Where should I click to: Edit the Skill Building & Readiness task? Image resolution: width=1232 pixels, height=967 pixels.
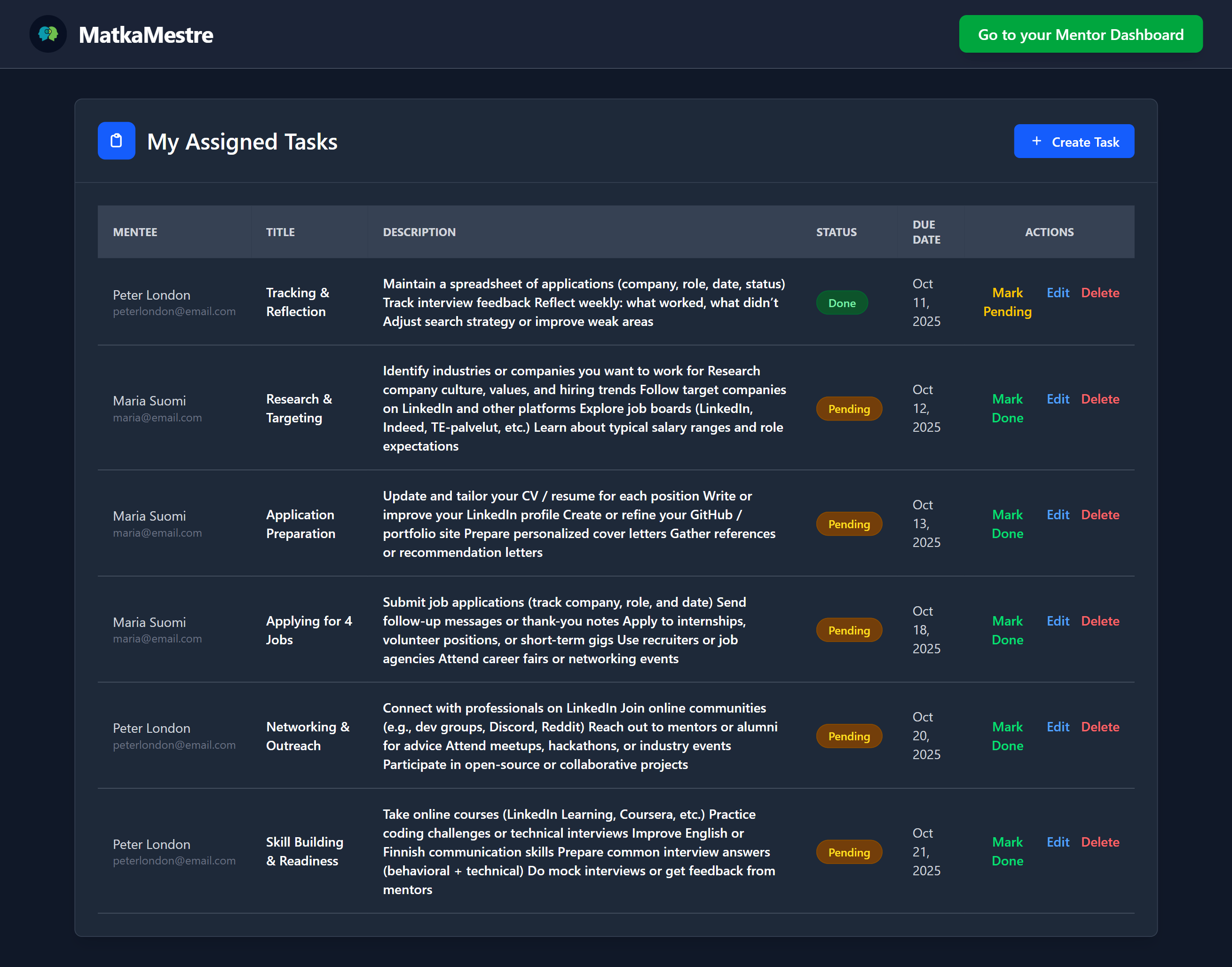coord(1057,842)
